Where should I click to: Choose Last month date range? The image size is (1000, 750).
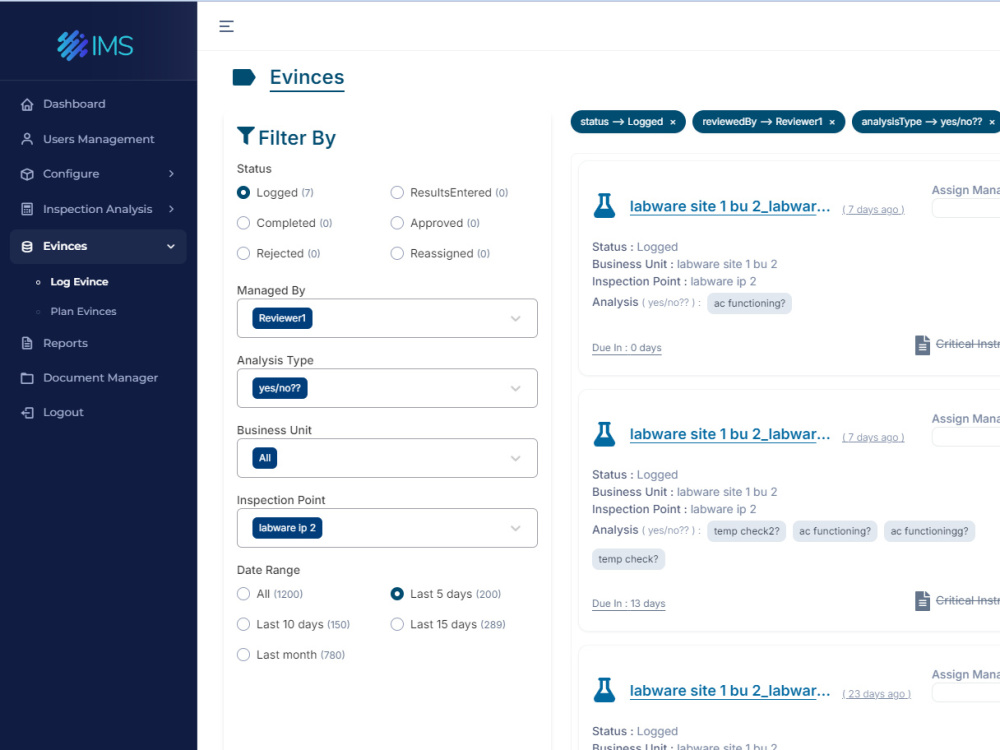pyautogui.click(x=243, y=655)
